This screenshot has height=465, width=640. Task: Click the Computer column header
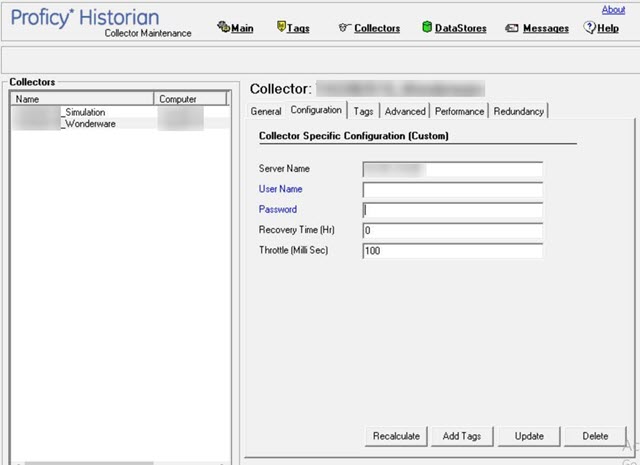(x=190, y=99)
